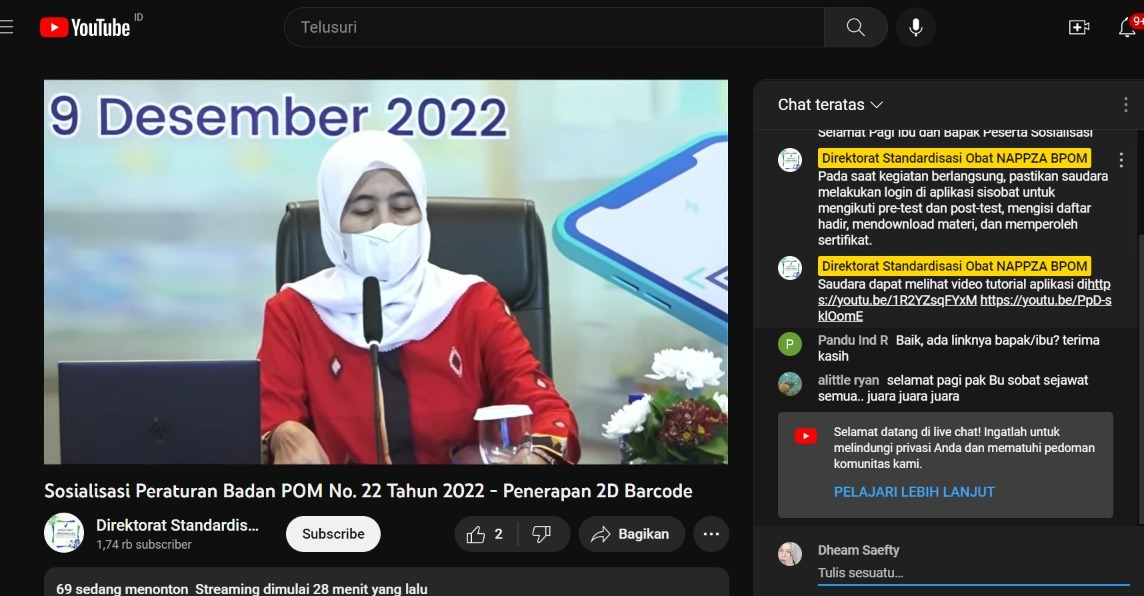Open the Create video icon
Screen dimensions: 1144x596
1079,28
